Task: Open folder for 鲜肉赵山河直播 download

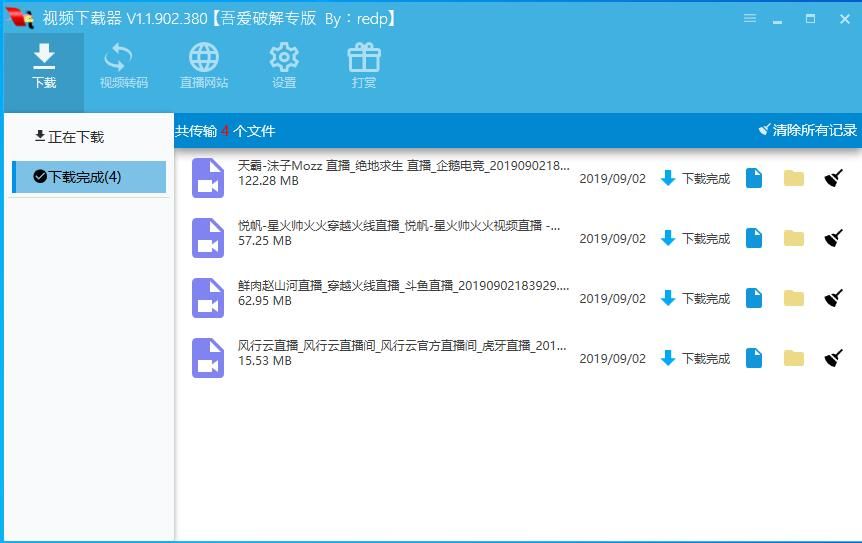Action: (x=794, y=298)
